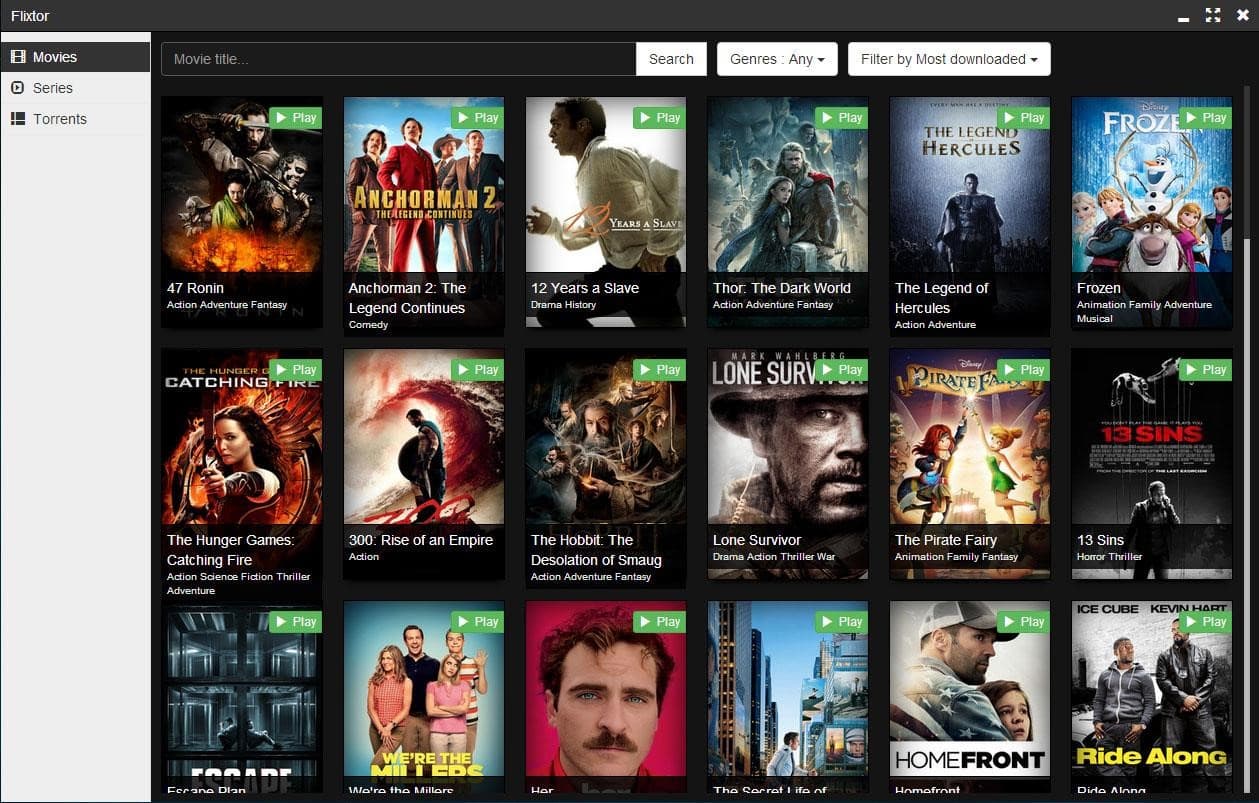Image resolution: width=1259 pixels, height=803 pixels.
Task: Toggle fullscreen for Flixtor window
Action: tap(1213, 15)
